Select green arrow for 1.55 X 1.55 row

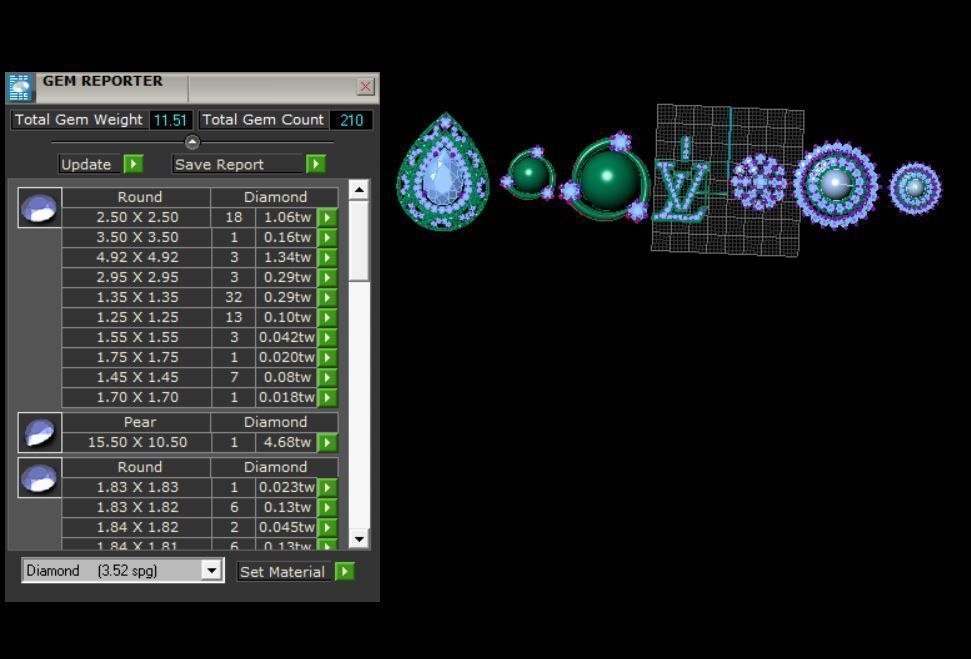(327, 338)
